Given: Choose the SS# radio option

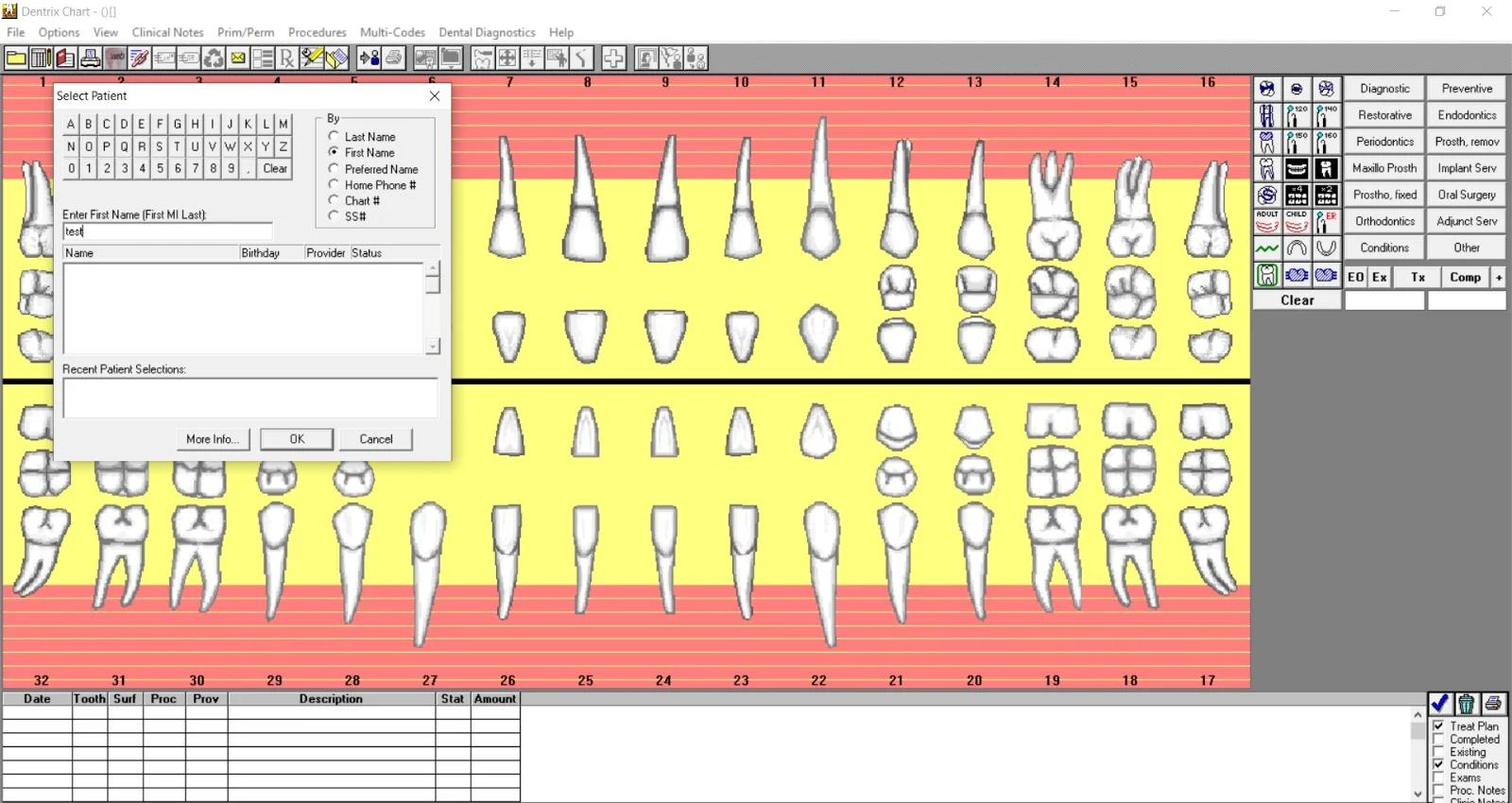Looking at the screenshot, I should click(x=334, y=216).
